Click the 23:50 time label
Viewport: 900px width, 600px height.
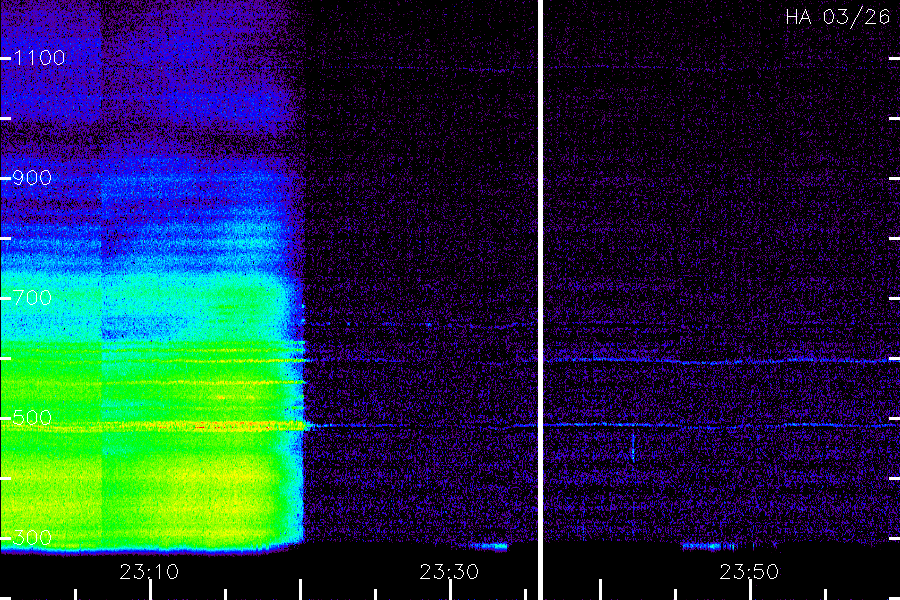(x=749, y=572)
